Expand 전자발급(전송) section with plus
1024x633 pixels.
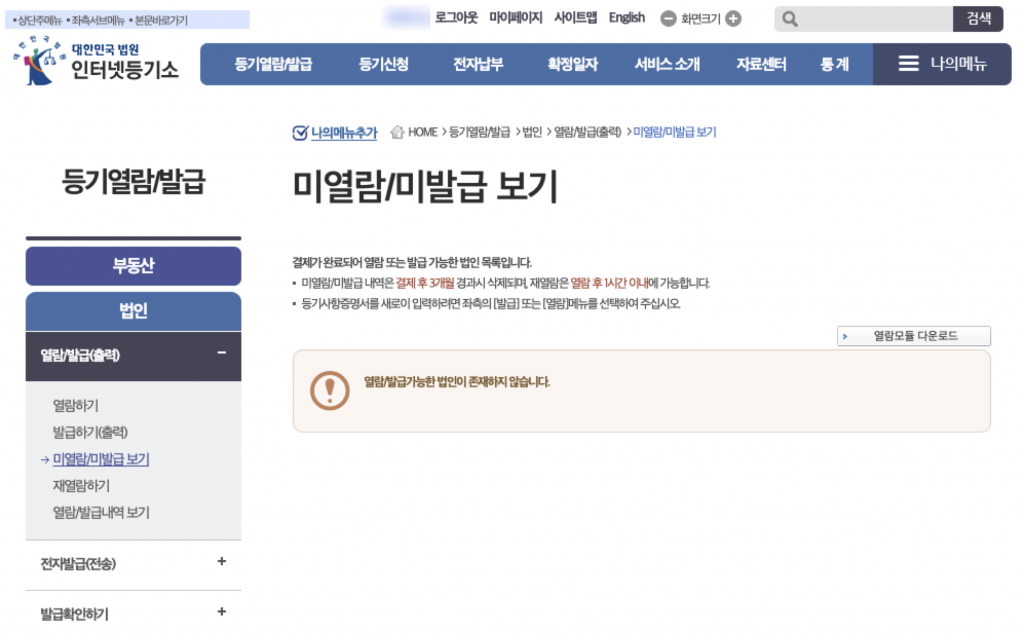(x=222, y=561)
